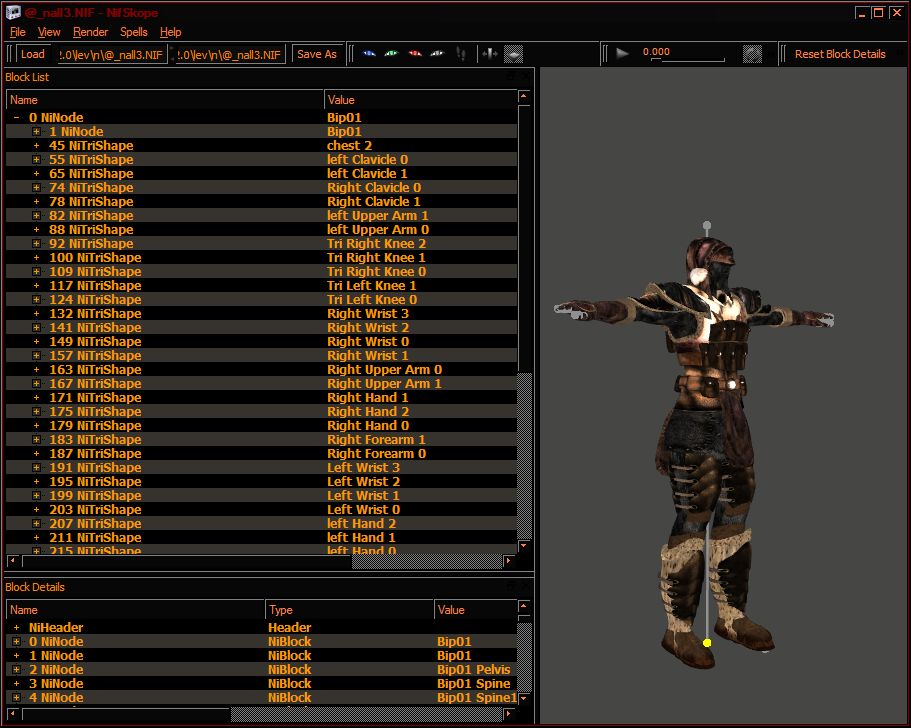Click Block List horizontal scroll right arrow
This screenshot has height=728, width=911.
508,560
